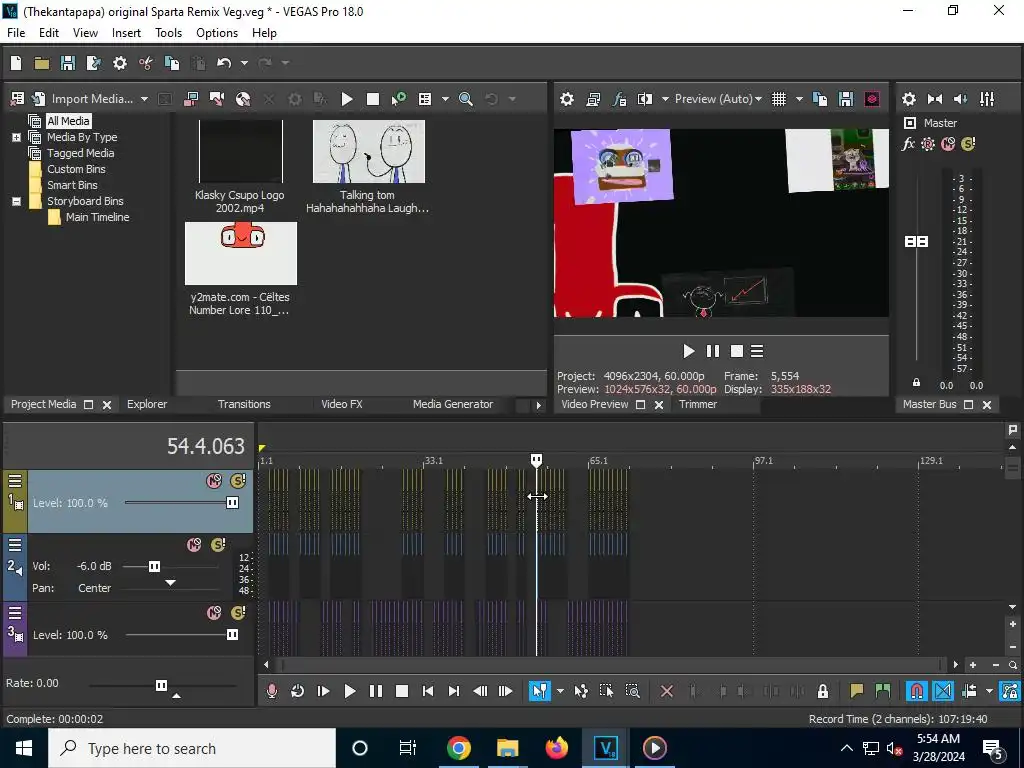Undo the last action with the undo arrow
This screenshot has width=1024, height=768.
tap(224, 63)
